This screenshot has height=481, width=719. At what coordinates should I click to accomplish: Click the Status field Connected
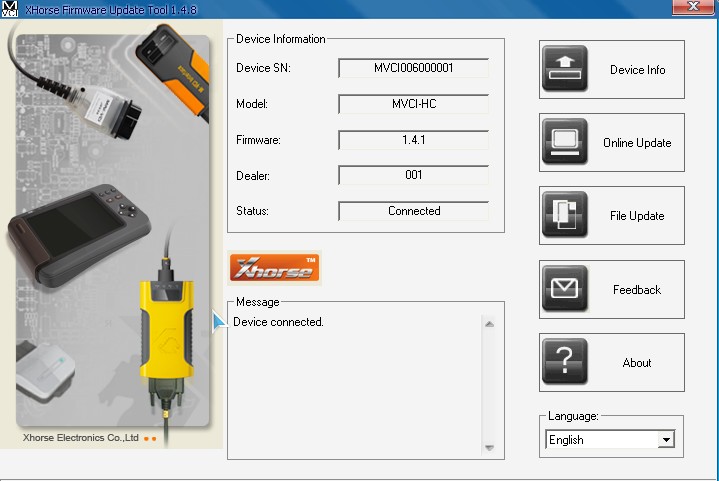tap(414, 211)
